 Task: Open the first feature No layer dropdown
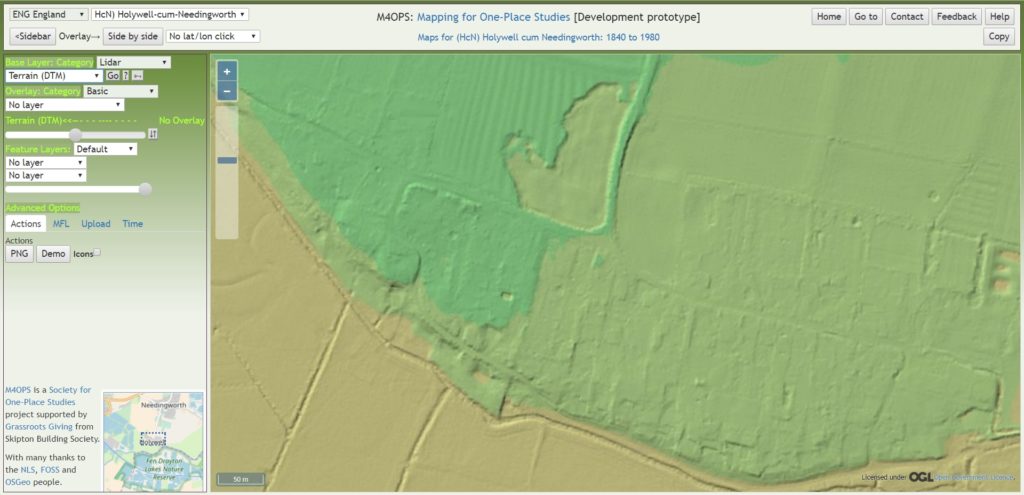(46, 162)
